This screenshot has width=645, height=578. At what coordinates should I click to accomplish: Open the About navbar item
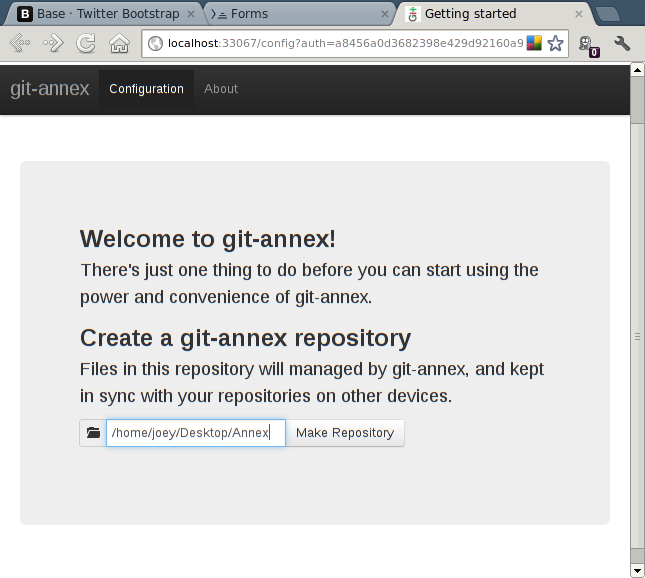tap(221, 89)
